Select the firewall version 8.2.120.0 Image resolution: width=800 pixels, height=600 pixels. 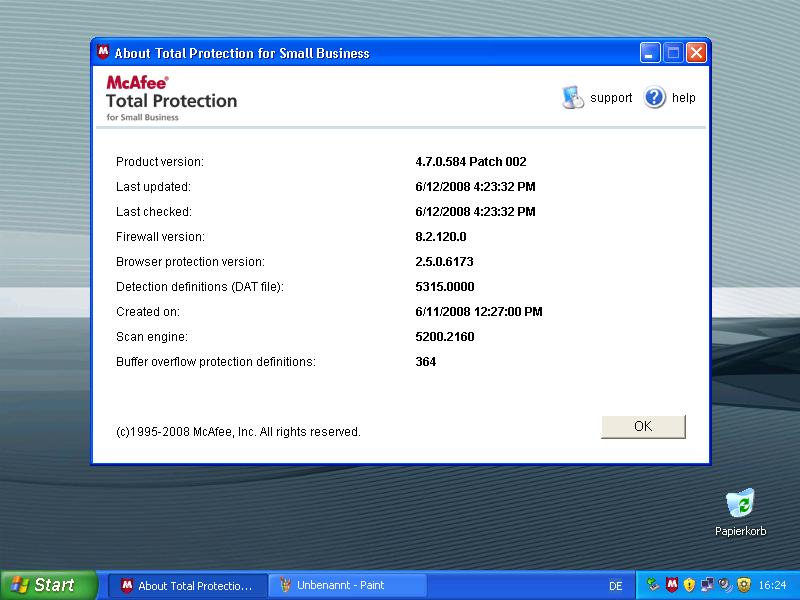441,237
